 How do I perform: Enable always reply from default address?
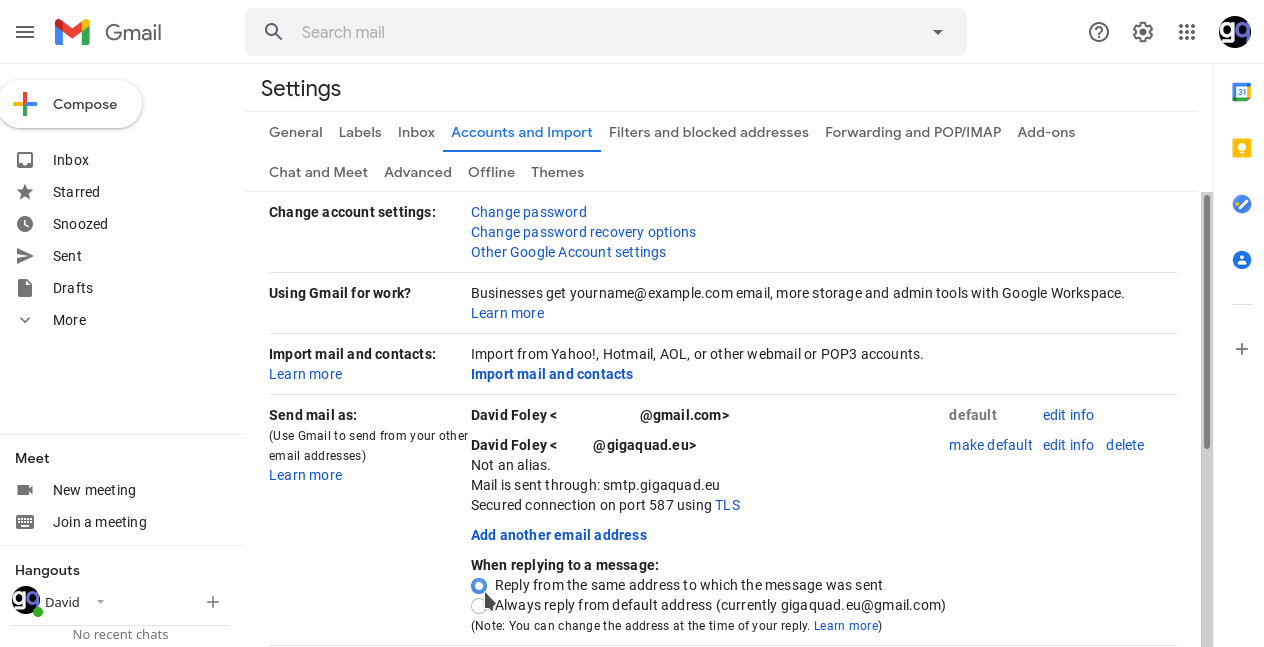point(479,605)
